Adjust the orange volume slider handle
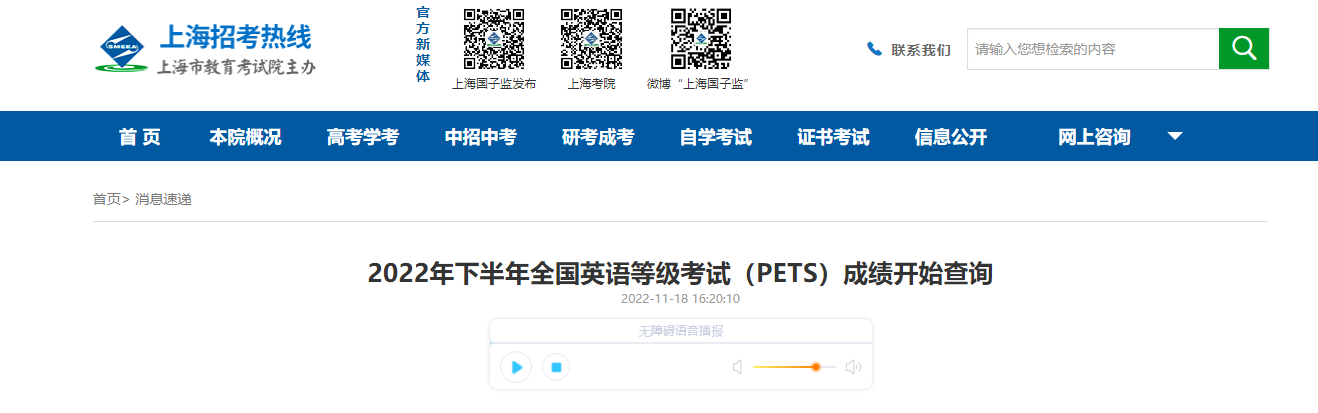The height and width of the screenshot is (413, 1318). [x=816, y=367]
